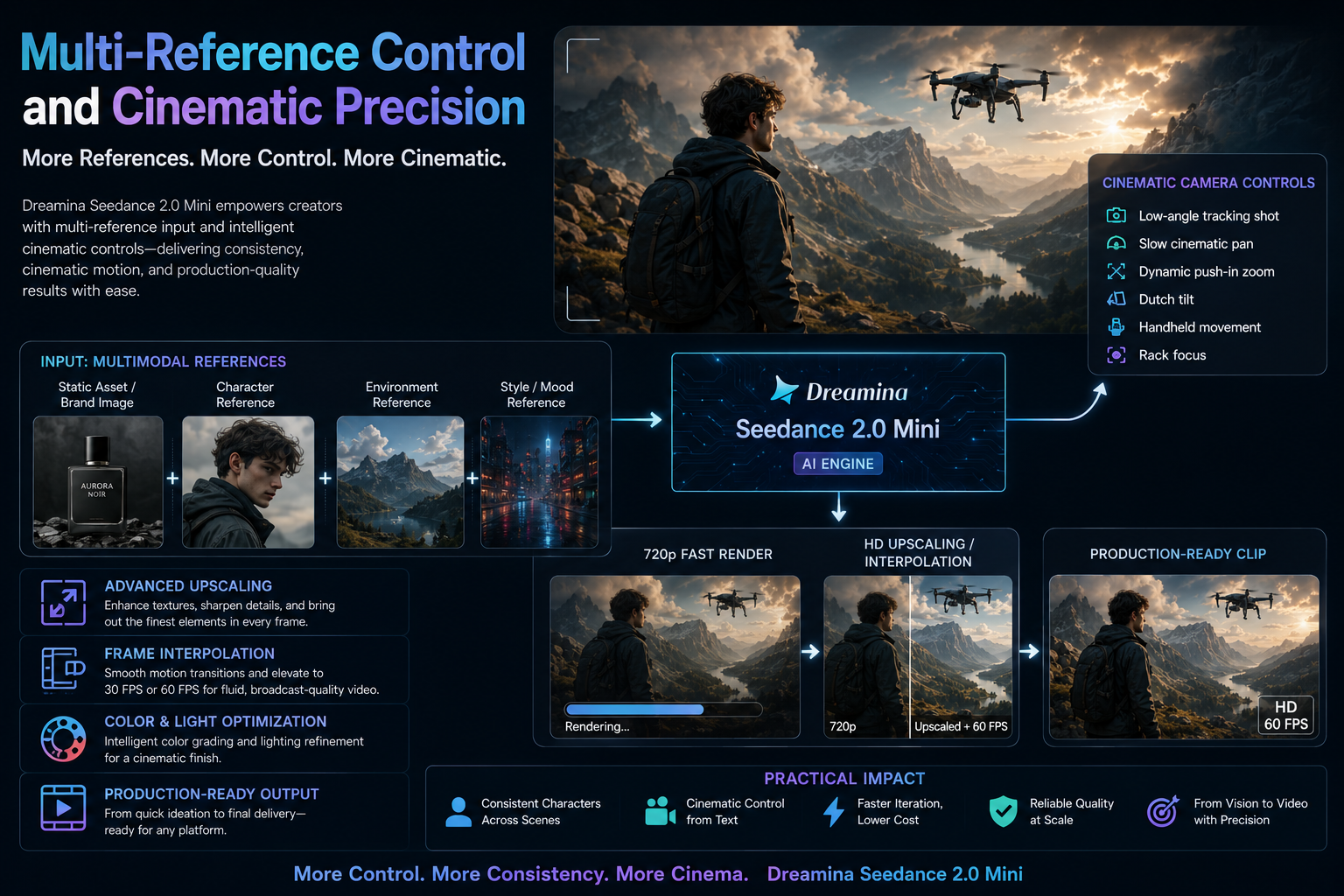
Task: Select the Environment Reference mountain thumbnail
Action: point(400,482)
